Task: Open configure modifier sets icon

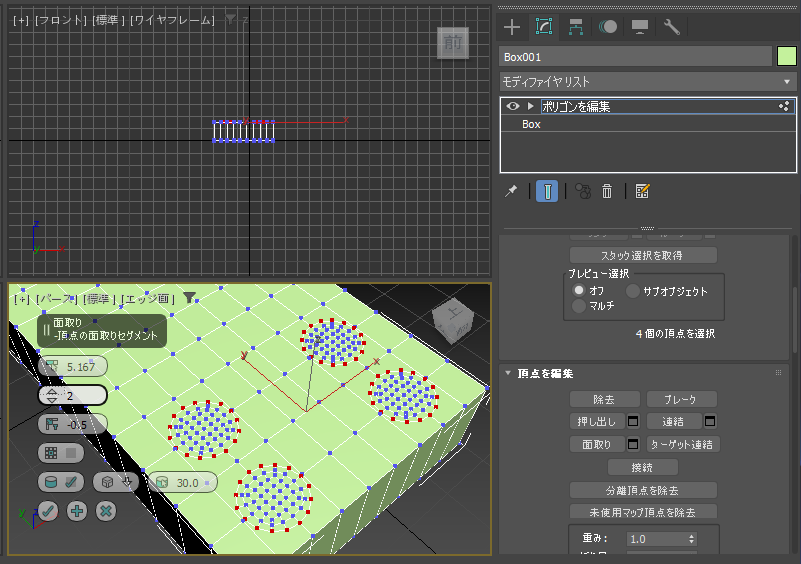Action: 642,192
